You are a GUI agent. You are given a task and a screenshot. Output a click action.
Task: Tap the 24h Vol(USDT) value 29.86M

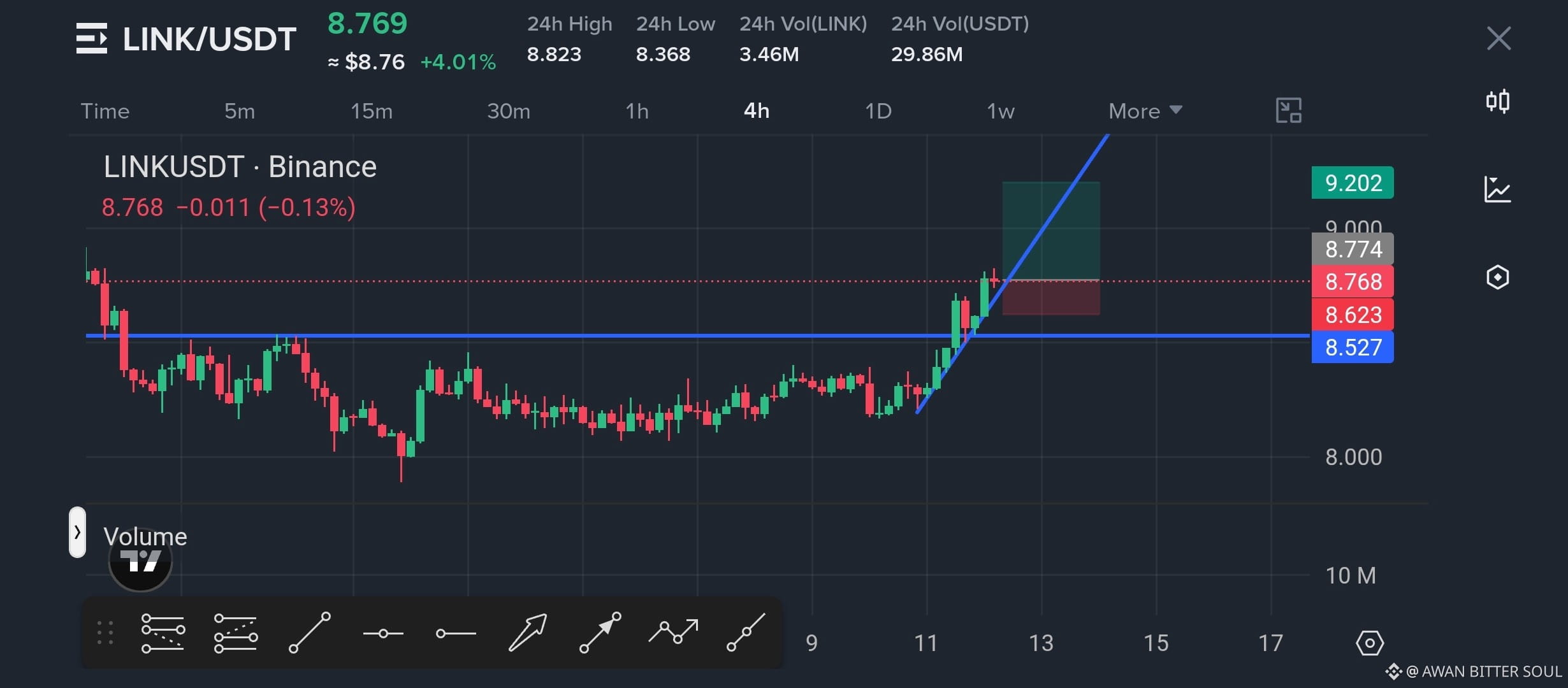coord(927,54)
